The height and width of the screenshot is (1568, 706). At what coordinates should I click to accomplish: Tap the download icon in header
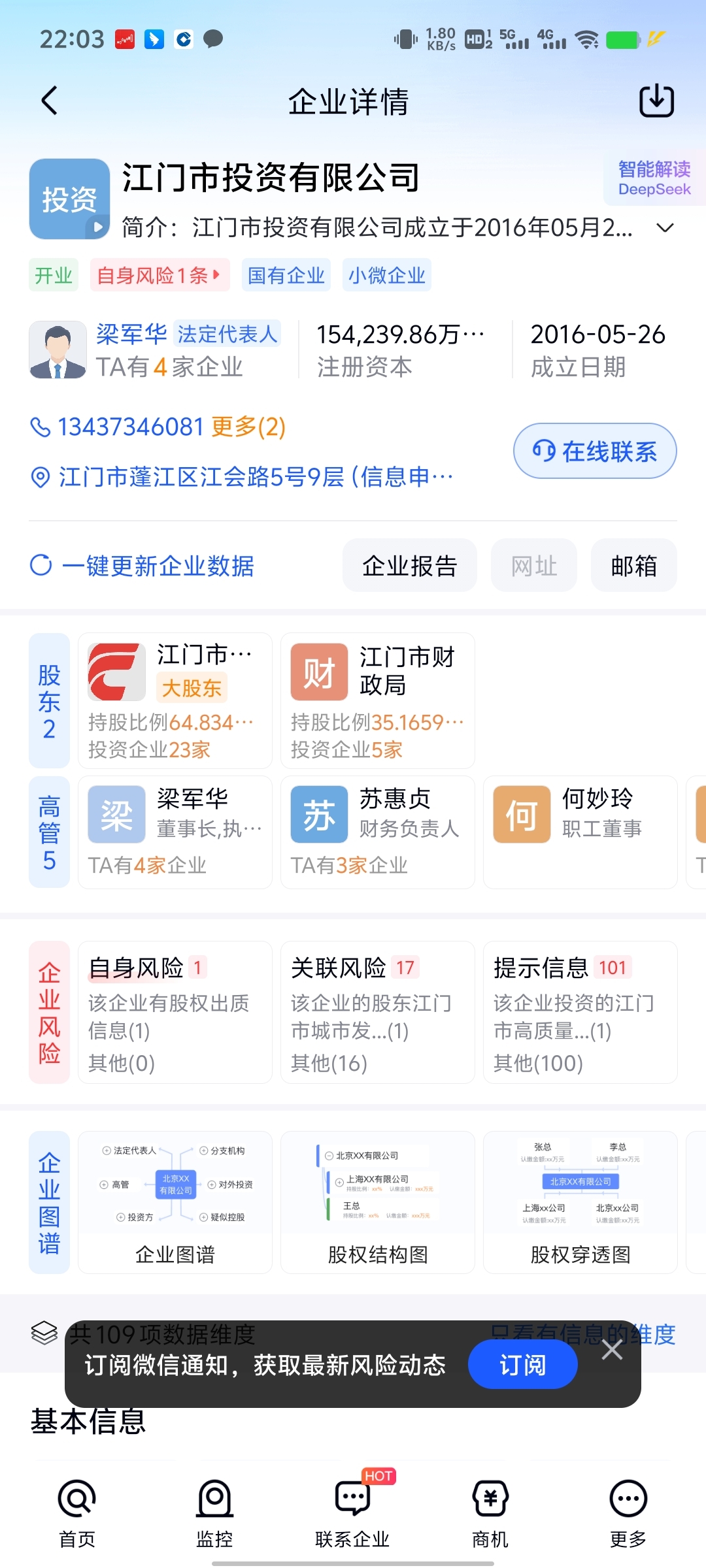click(x=656, y=101)
